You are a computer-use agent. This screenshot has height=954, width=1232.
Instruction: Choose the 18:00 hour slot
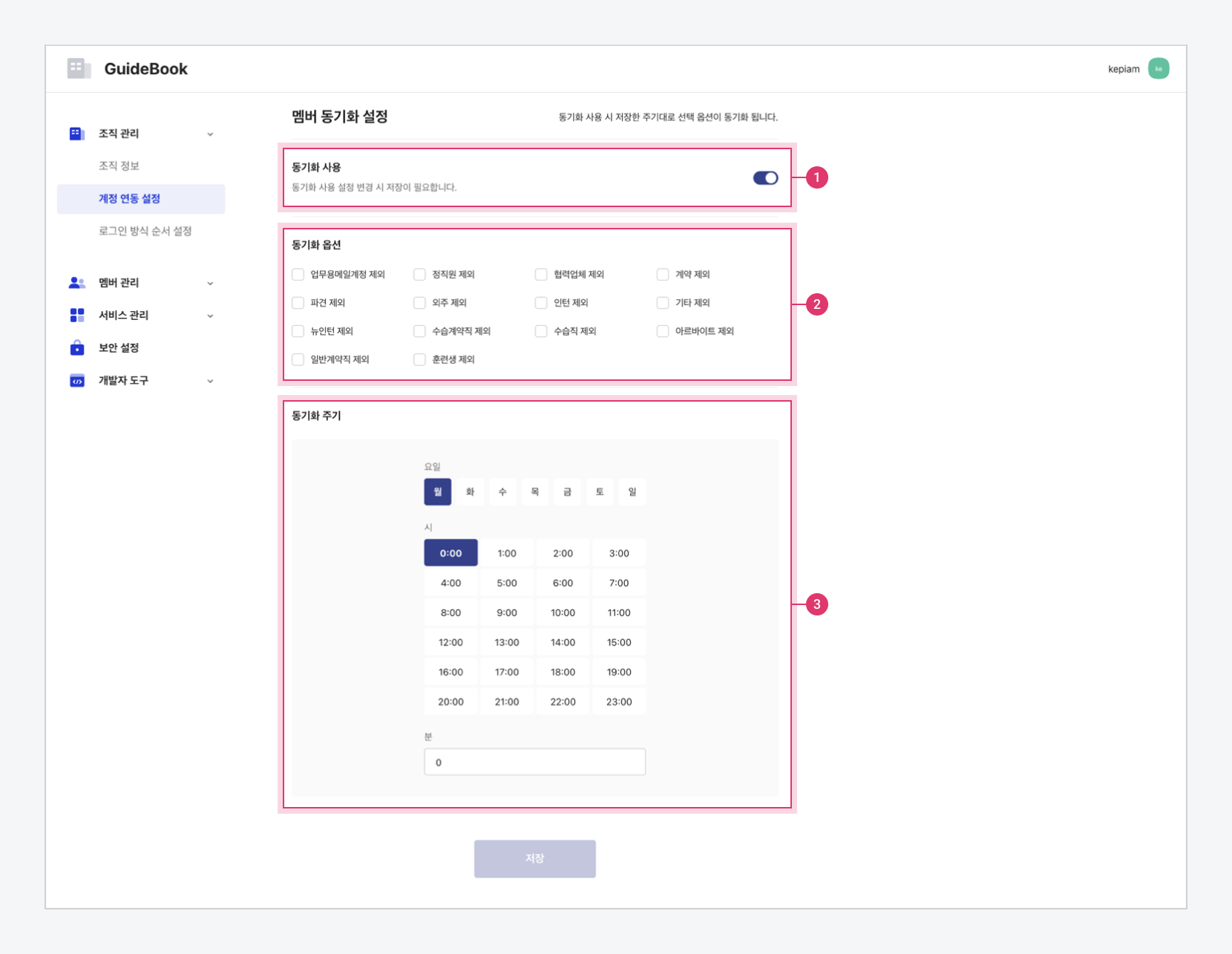coord(563,672)
